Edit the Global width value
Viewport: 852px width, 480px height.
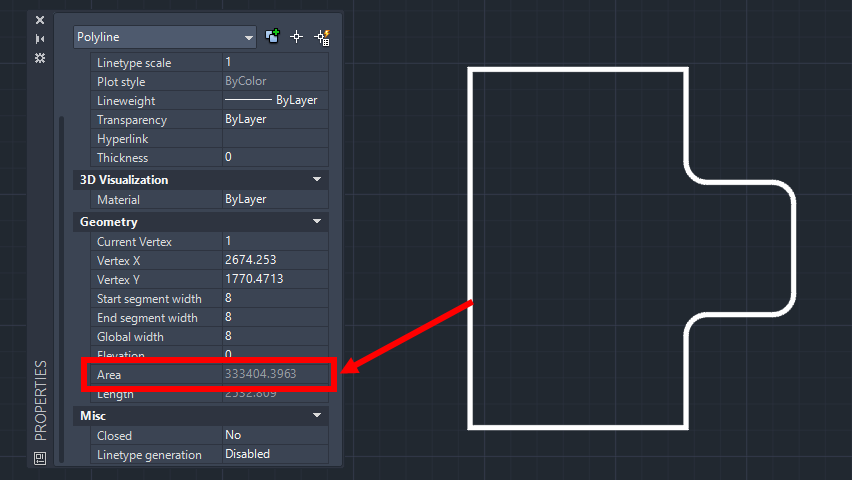point(275,336)
